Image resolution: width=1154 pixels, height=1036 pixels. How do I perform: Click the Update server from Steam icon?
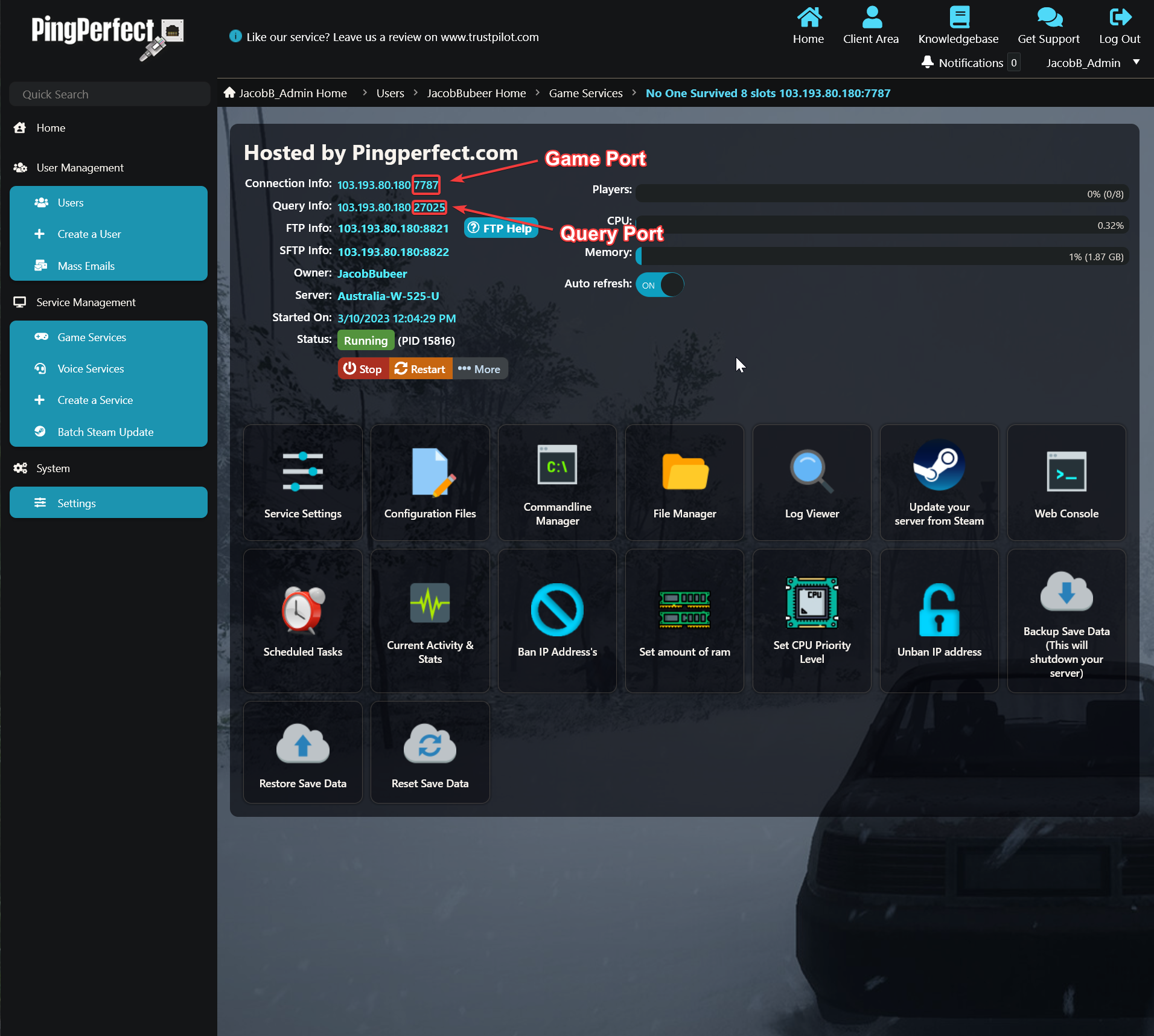(x=939, y=465)
